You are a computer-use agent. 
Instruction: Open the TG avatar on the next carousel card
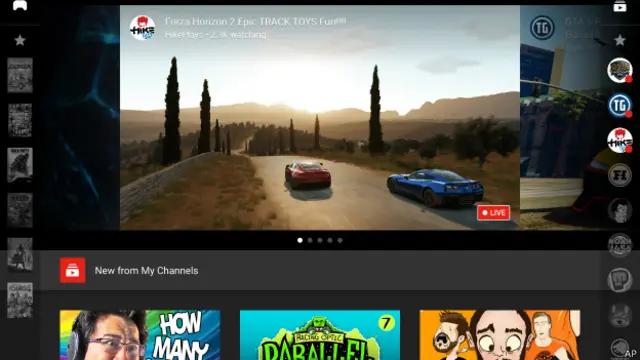[x=542, y=28]
